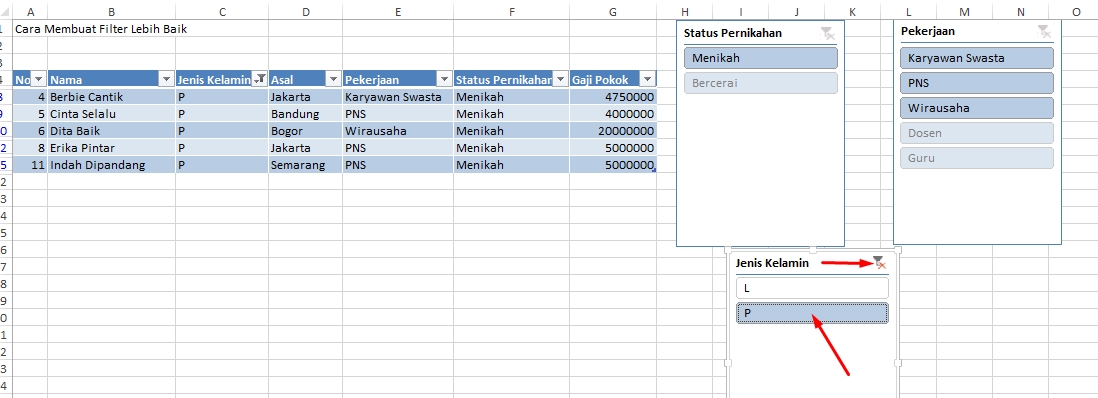This screenshot has height=398, width=1098.
Task: Clear filter on Pekerjaan slicer
Action: pos(1044,32)
